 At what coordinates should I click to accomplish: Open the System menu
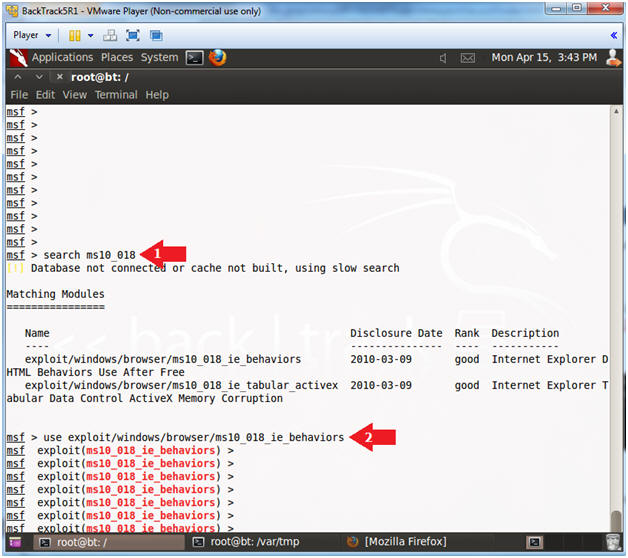click(x=159, y=58)
